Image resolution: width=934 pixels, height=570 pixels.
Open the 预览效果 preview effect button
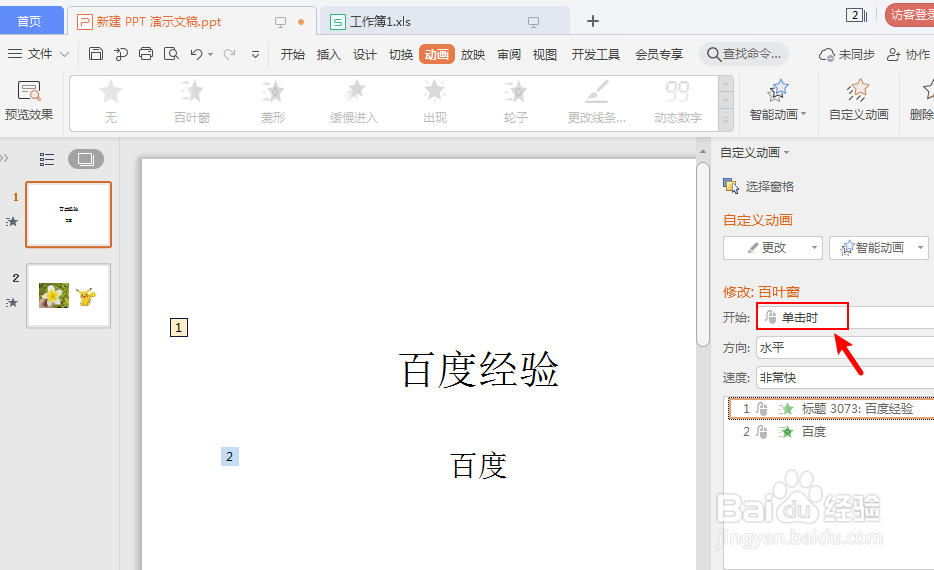tap(29, 101)
